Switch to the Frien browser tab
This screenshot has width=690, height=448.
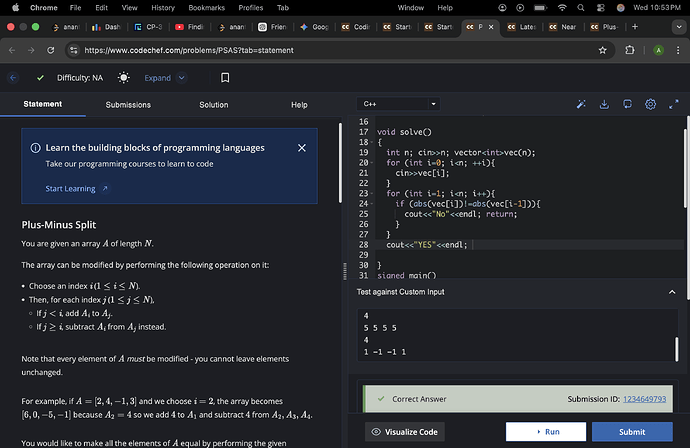click(272, 27)
